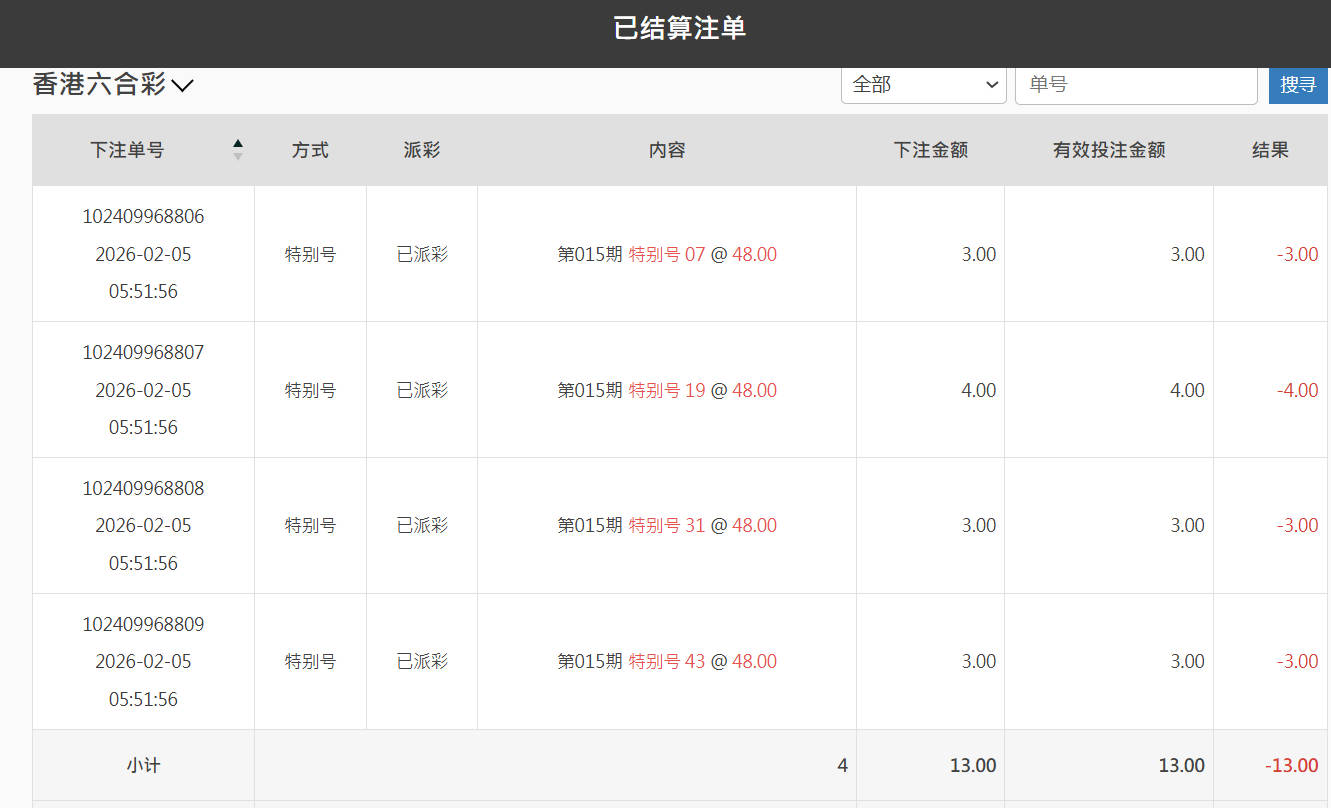
Task: Click the 结果 column header
Action: [x=1270, y=150]
